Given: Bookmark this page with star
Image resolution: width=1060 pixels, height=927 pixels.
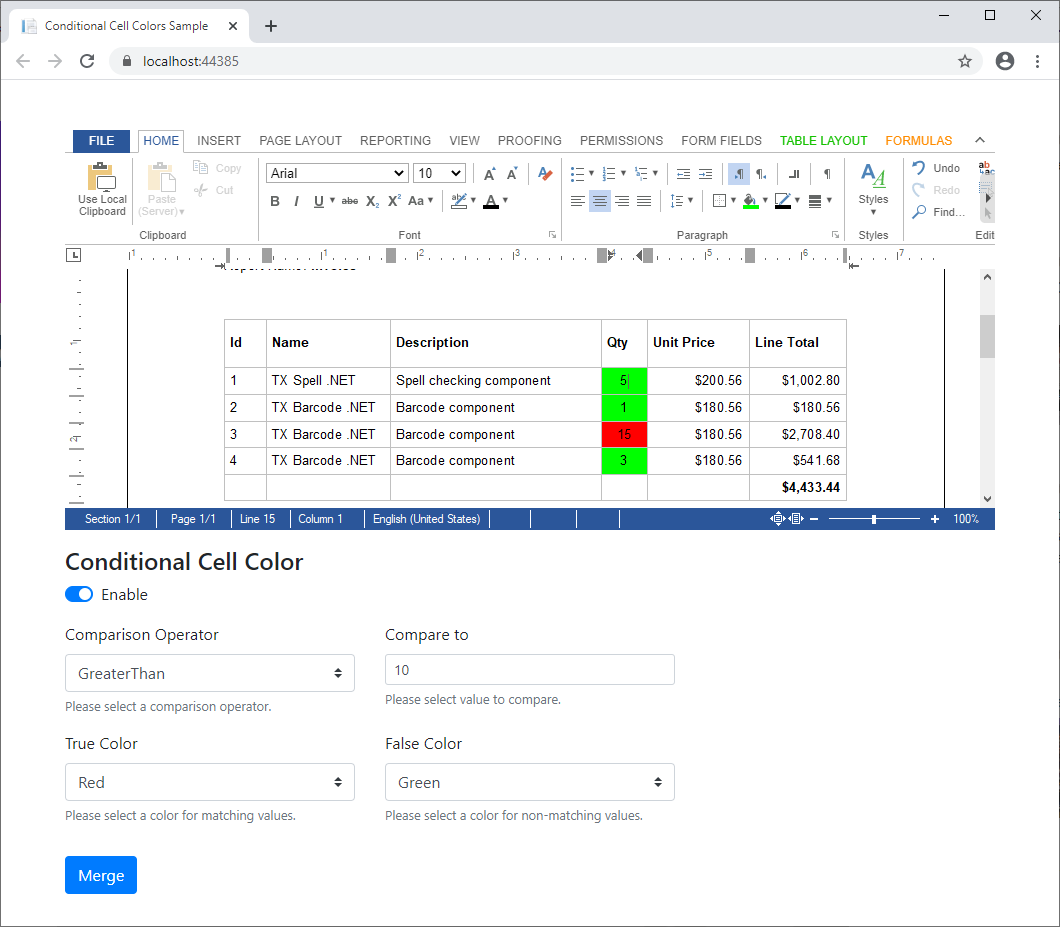Looking at the screenshot, I should pos(965,62).
